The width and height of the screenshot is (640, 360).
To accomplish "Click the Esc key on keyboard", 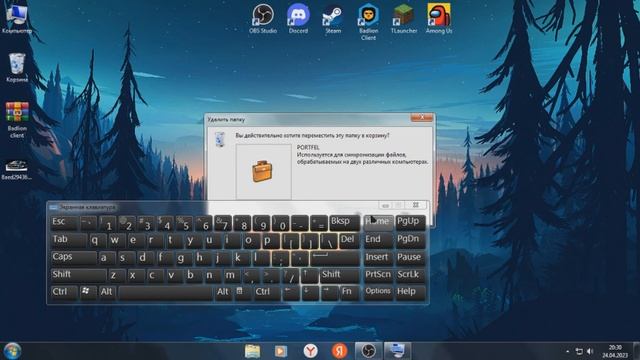I will coord(64,223).
